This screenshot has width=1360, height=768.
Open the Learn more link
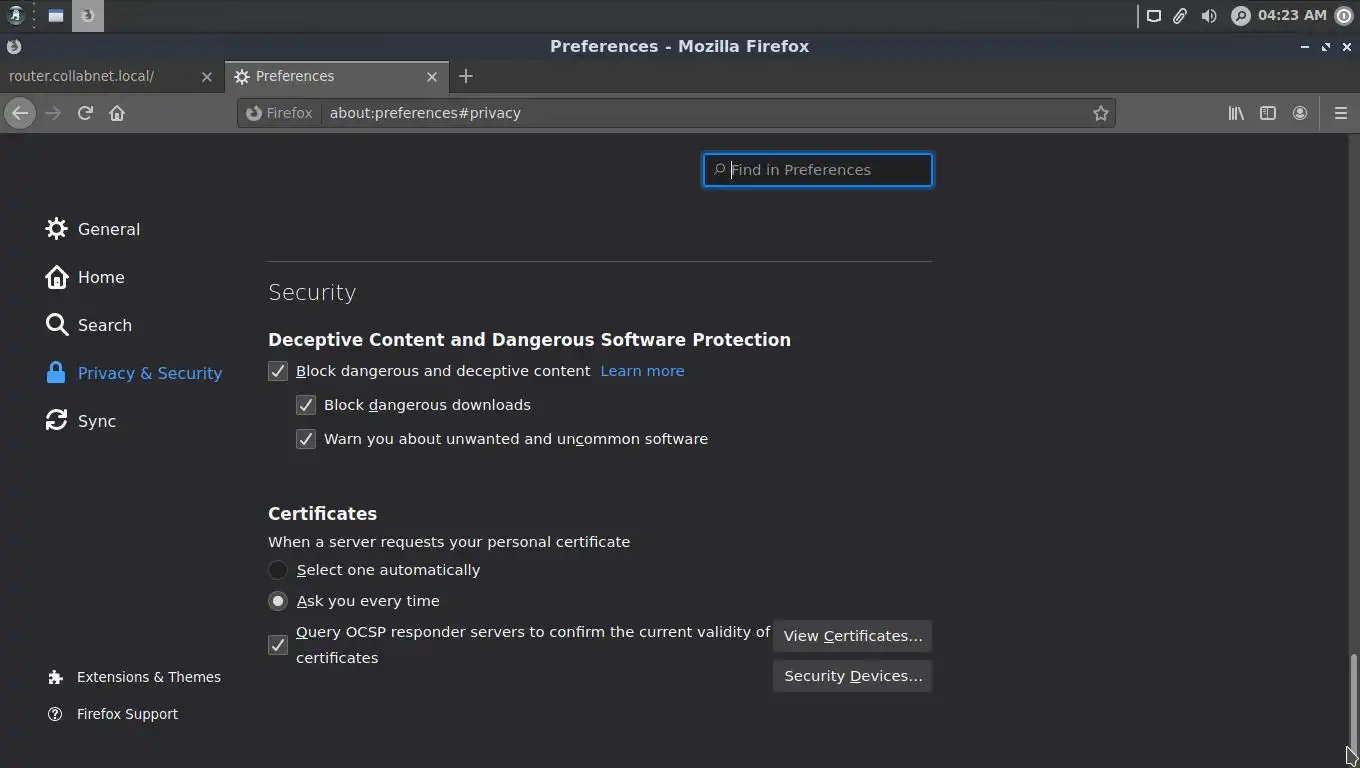(642, 371)
